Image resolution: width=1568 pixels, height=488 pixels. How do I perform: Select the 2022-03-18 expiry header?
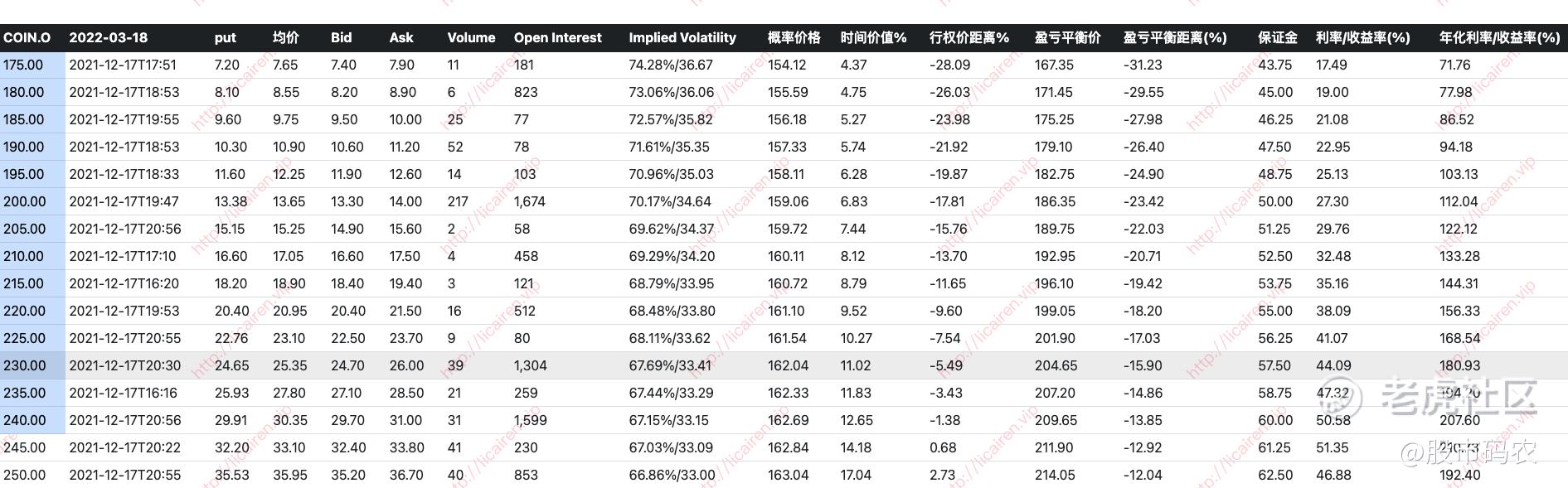point(108,37)
